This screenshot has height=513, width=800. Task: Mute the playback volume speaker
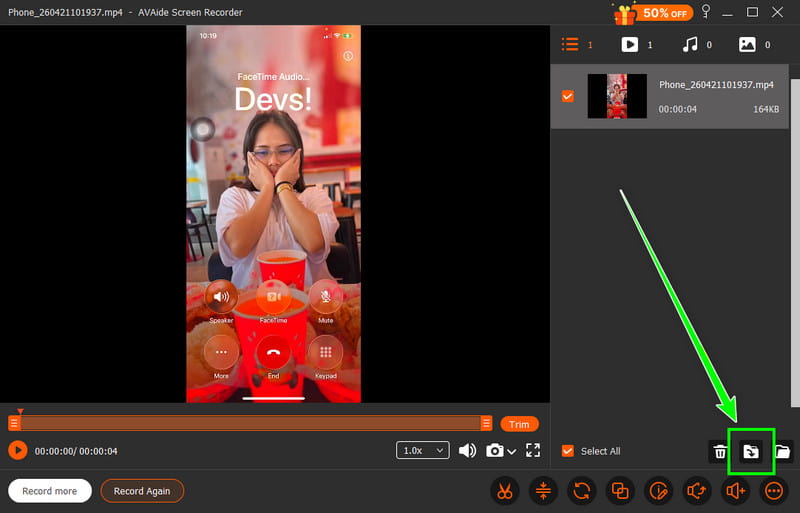pyautogui.click(x=467, y=450)
